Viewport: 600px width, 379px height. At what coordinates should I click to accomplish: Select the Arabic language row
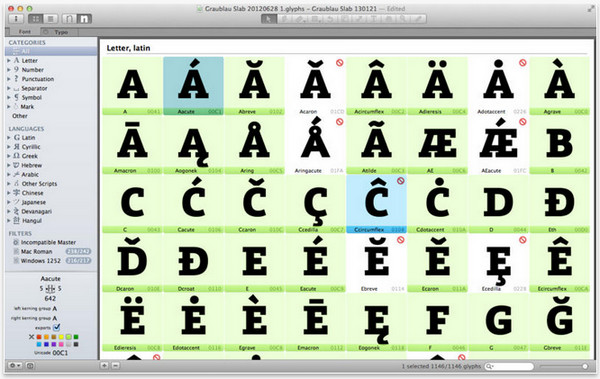51,174
